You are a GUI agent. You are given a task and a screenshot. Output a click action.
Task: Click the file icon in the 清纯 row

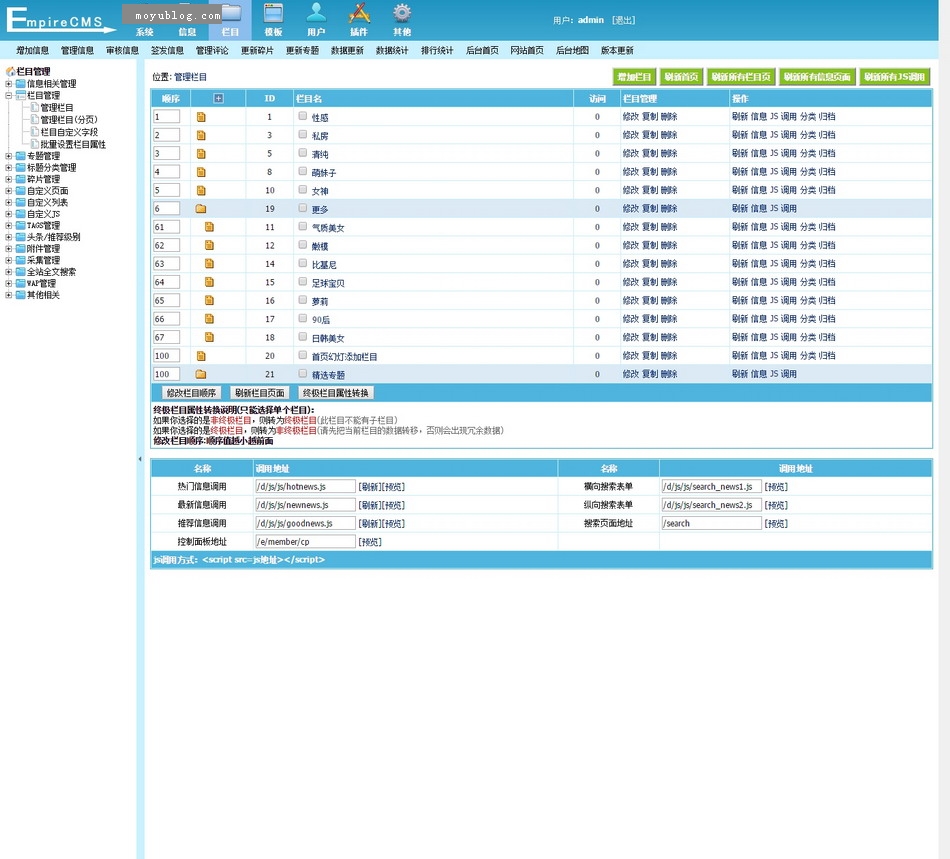[x=201, y=154]
